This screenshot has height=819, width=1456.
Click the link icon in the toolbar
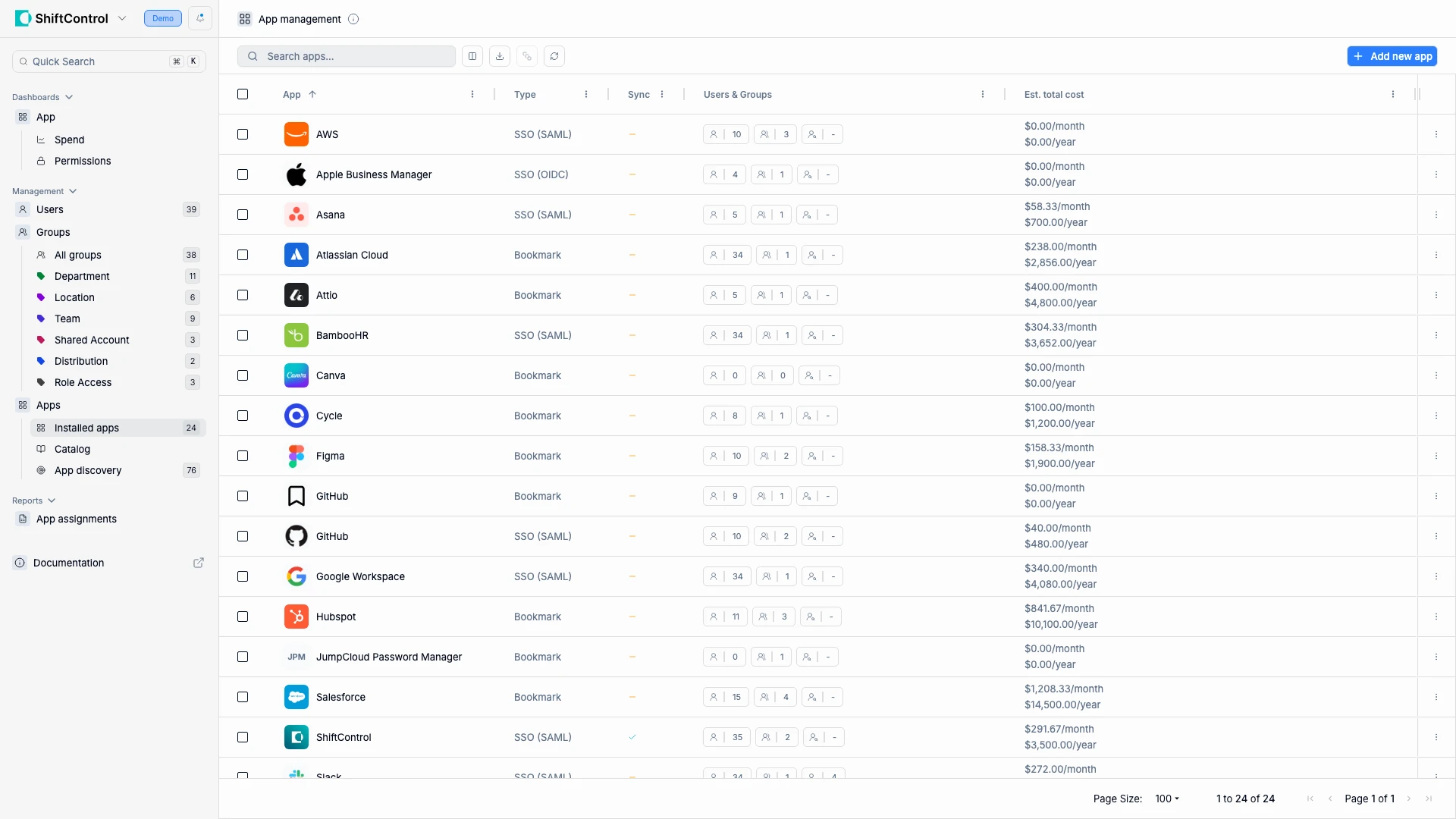[527, 56]
